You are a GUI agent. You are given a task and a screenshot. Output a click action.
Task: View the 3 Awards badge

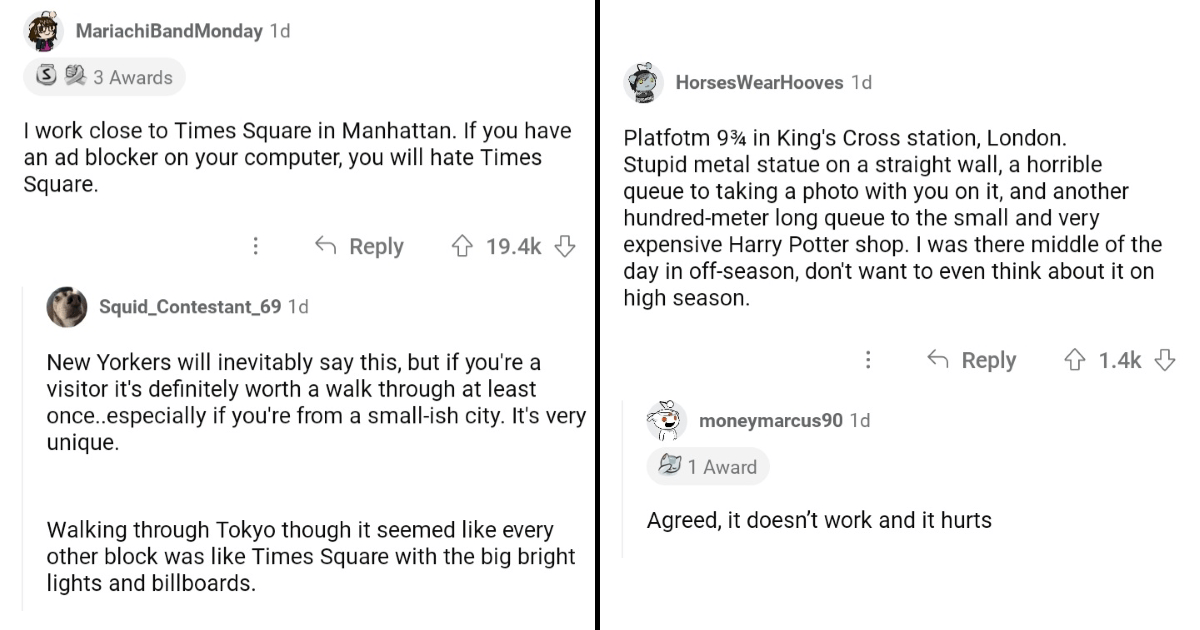click(x=104, y=77)
